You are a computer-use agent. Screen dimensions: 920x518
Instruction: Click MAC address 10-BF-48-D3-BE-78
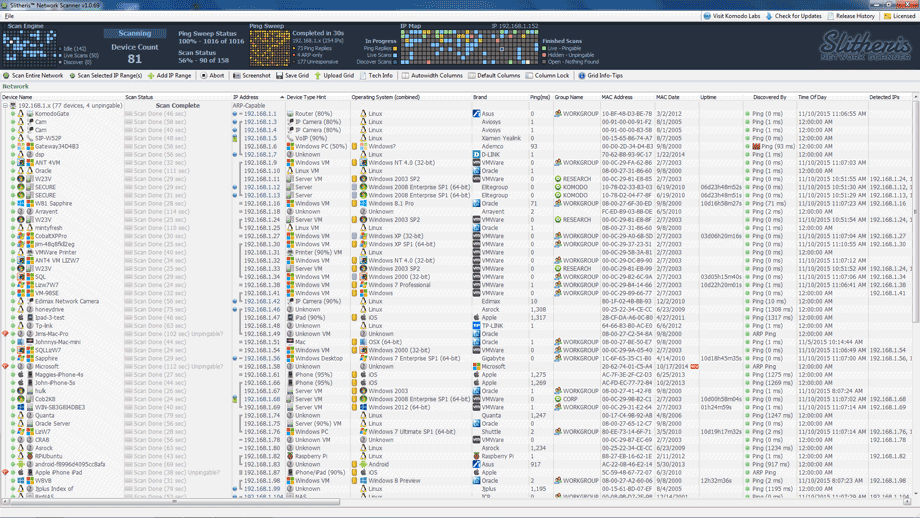tap(626, 114)
